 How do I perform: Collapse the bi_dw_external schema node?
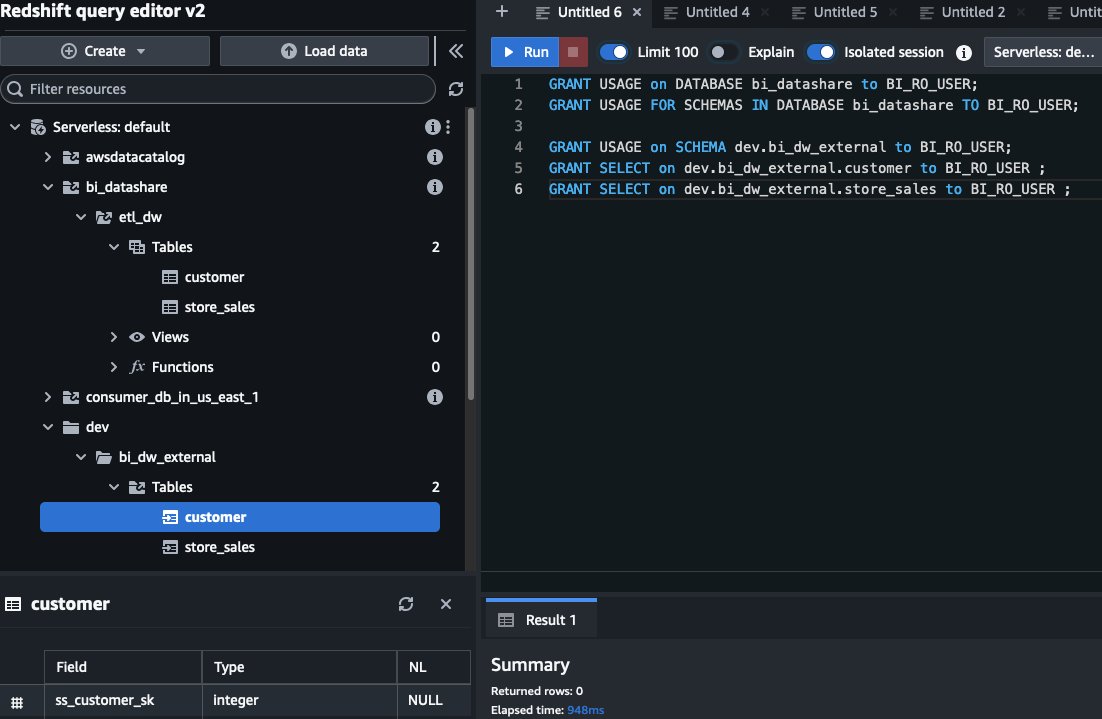[x=81, y=457]
